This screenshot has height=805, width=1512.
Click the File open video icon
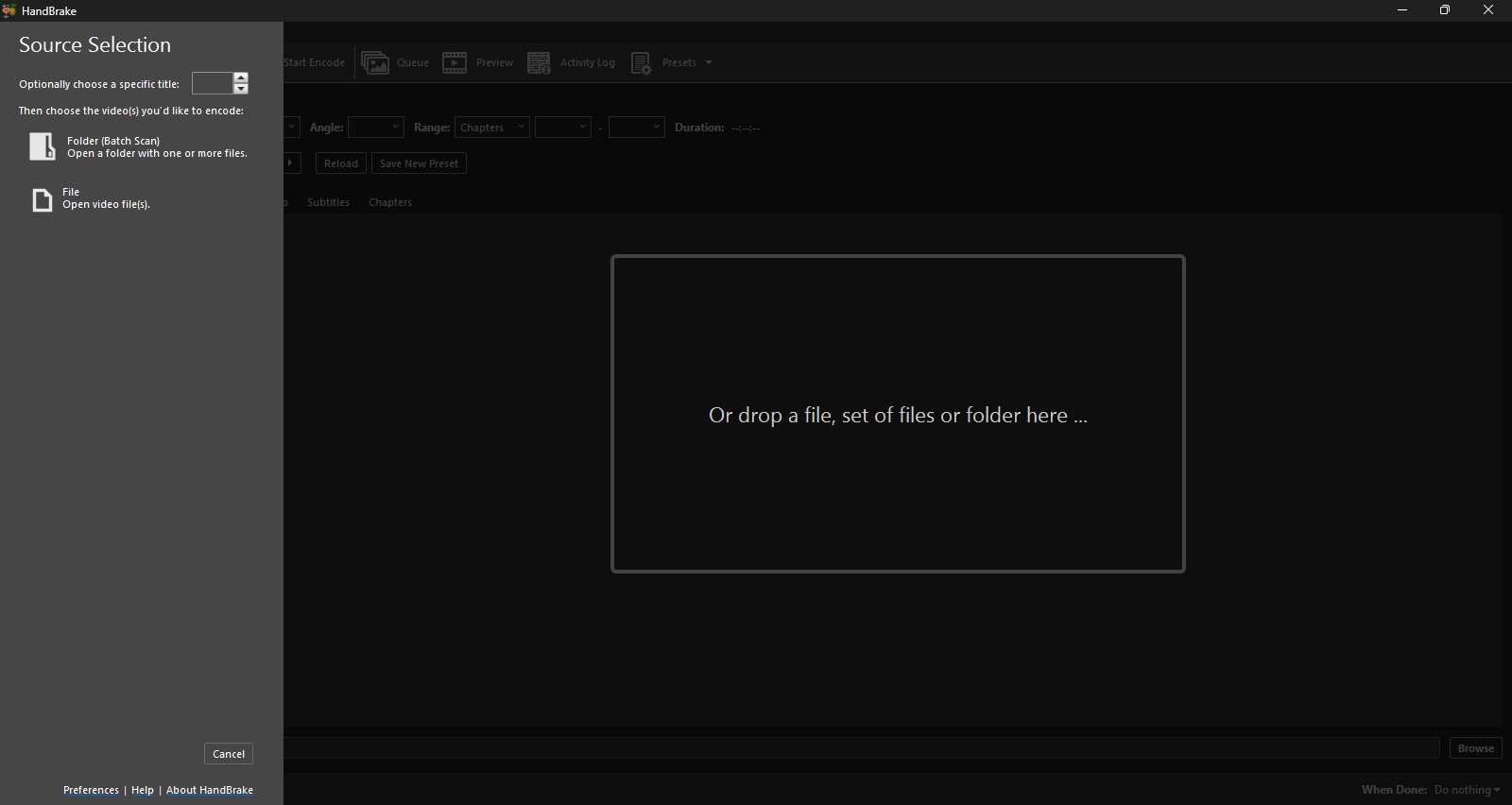click(x=43, y=199)
